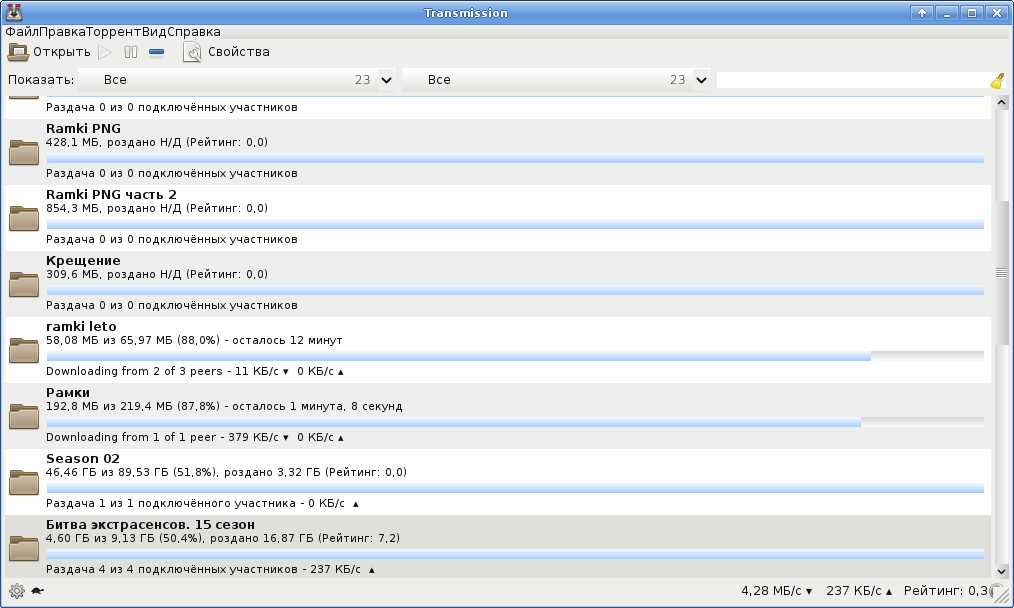This screenshot has height=608, width=1014.
Task: Click the vertical scrollbar handle
Action: point(1001,272)
